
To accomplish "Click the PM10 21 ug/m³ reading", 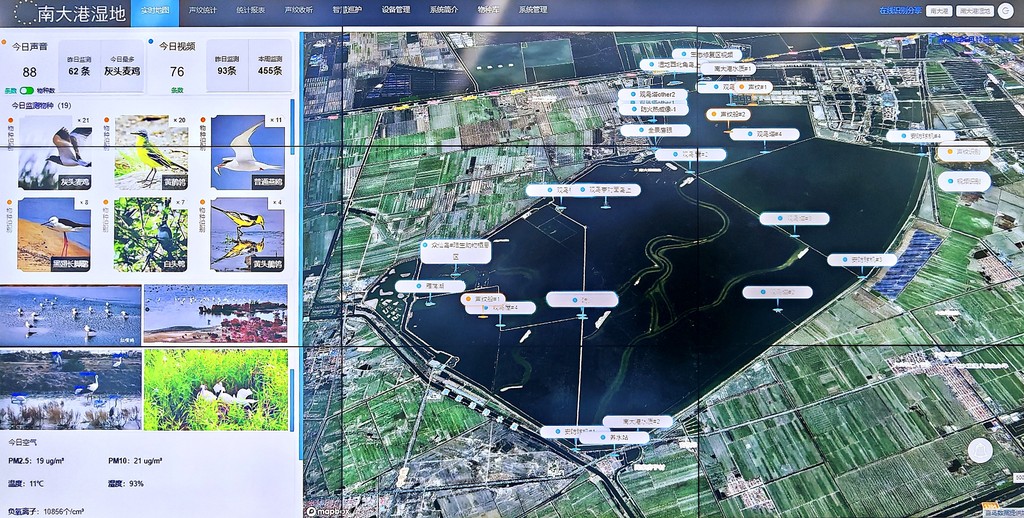I will [x=135, y=461].
